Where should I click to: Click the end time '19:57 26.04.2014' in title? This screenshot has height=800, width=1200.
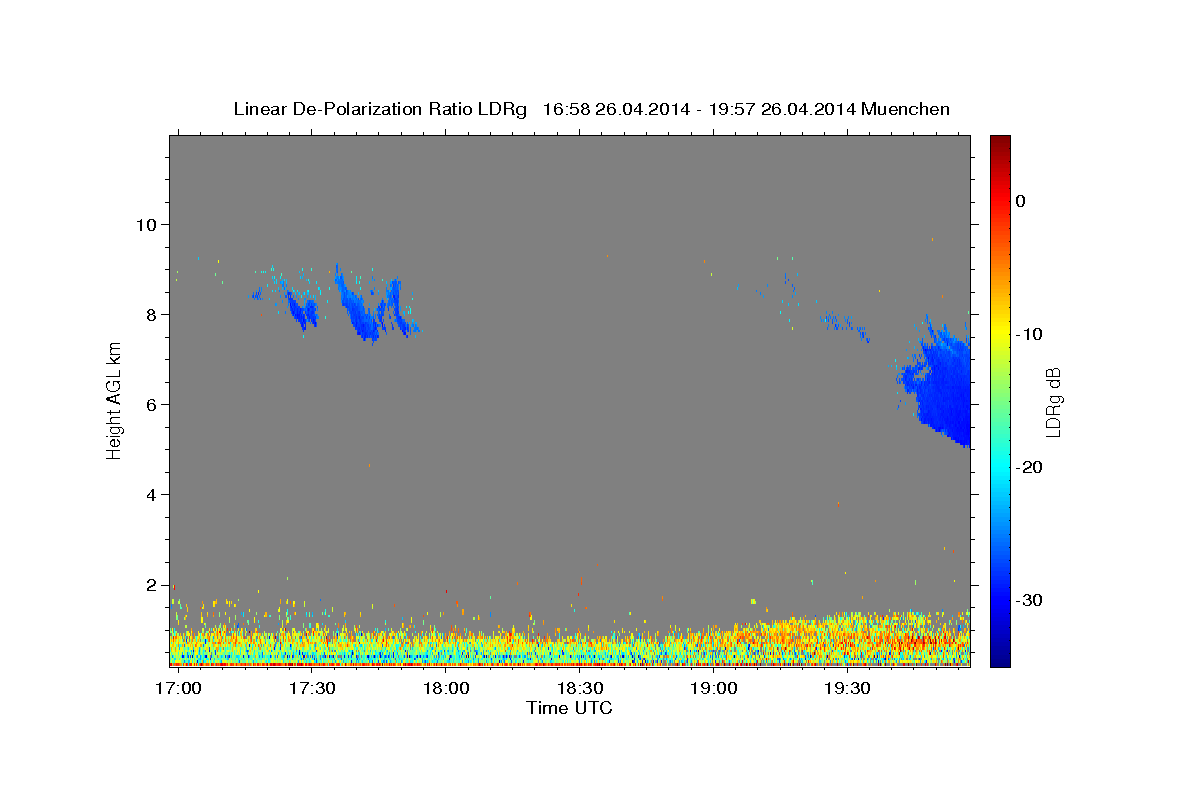[x=782, y=109]
